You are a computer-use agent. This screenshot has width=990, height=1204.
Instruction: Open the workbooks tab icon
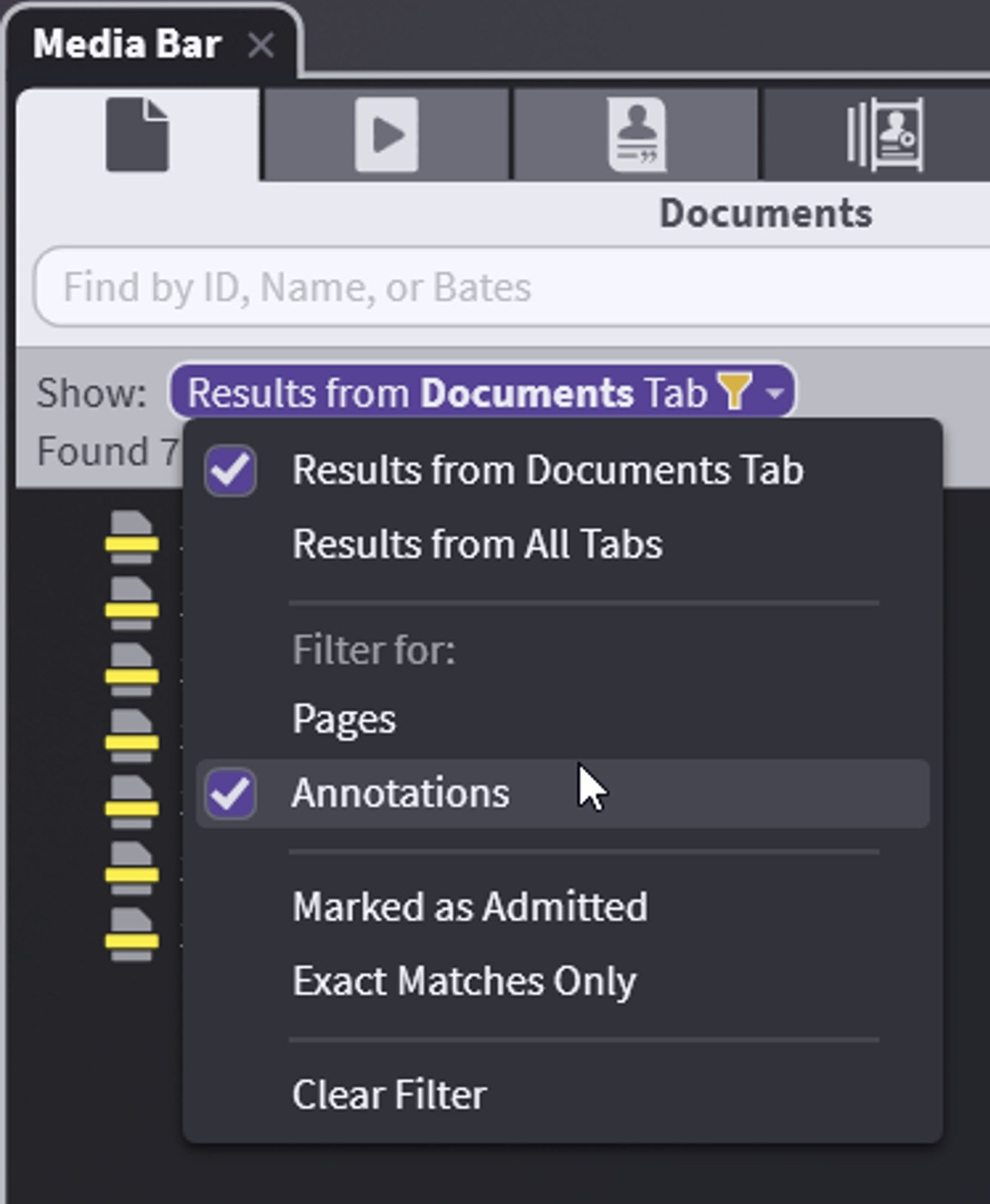[x=884, y=136]
